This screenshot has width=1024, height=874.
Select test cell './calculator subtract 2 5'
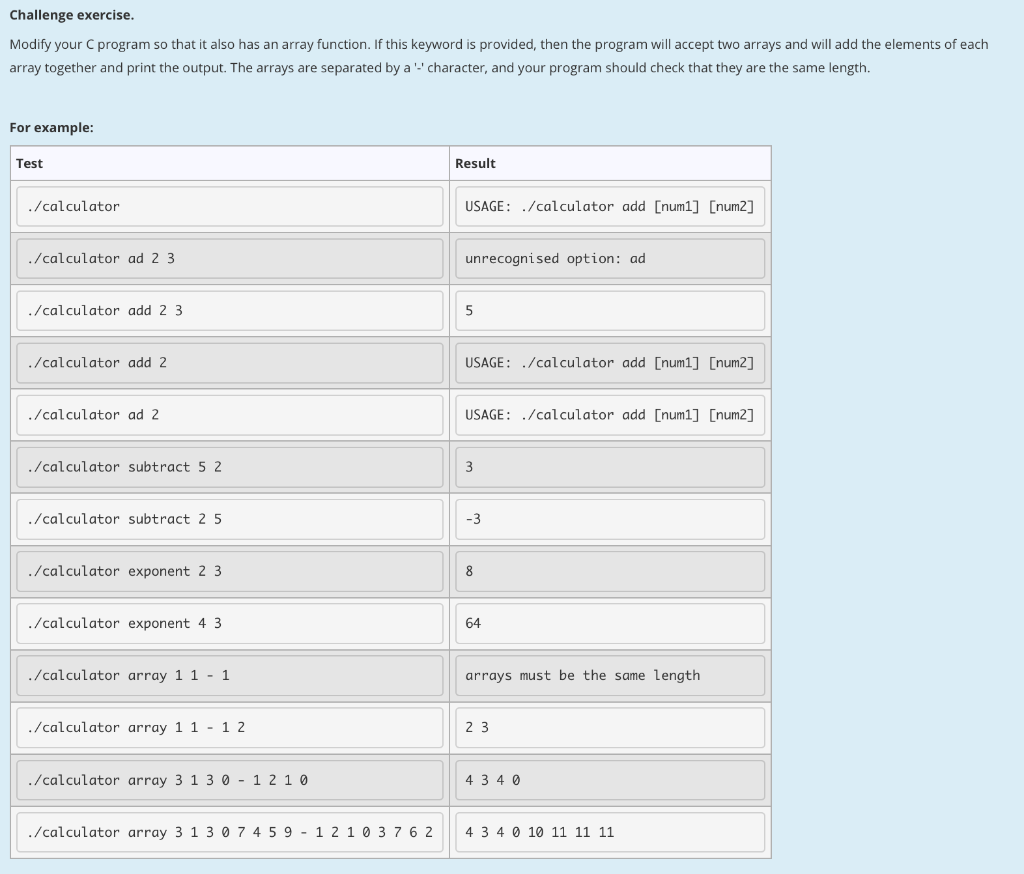click(x=230, y=519)
